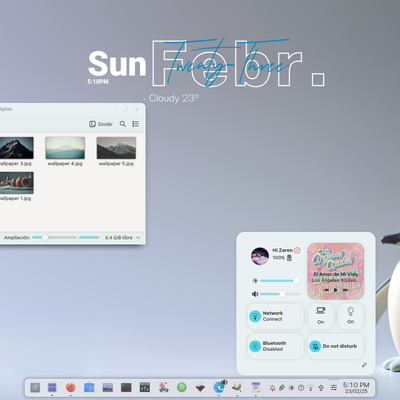Image resolution: width=400 pixels, height=400 pixels.
Task: Adjust the Ampliación zoom slider in Dolphin
Action: click(55, 237)
